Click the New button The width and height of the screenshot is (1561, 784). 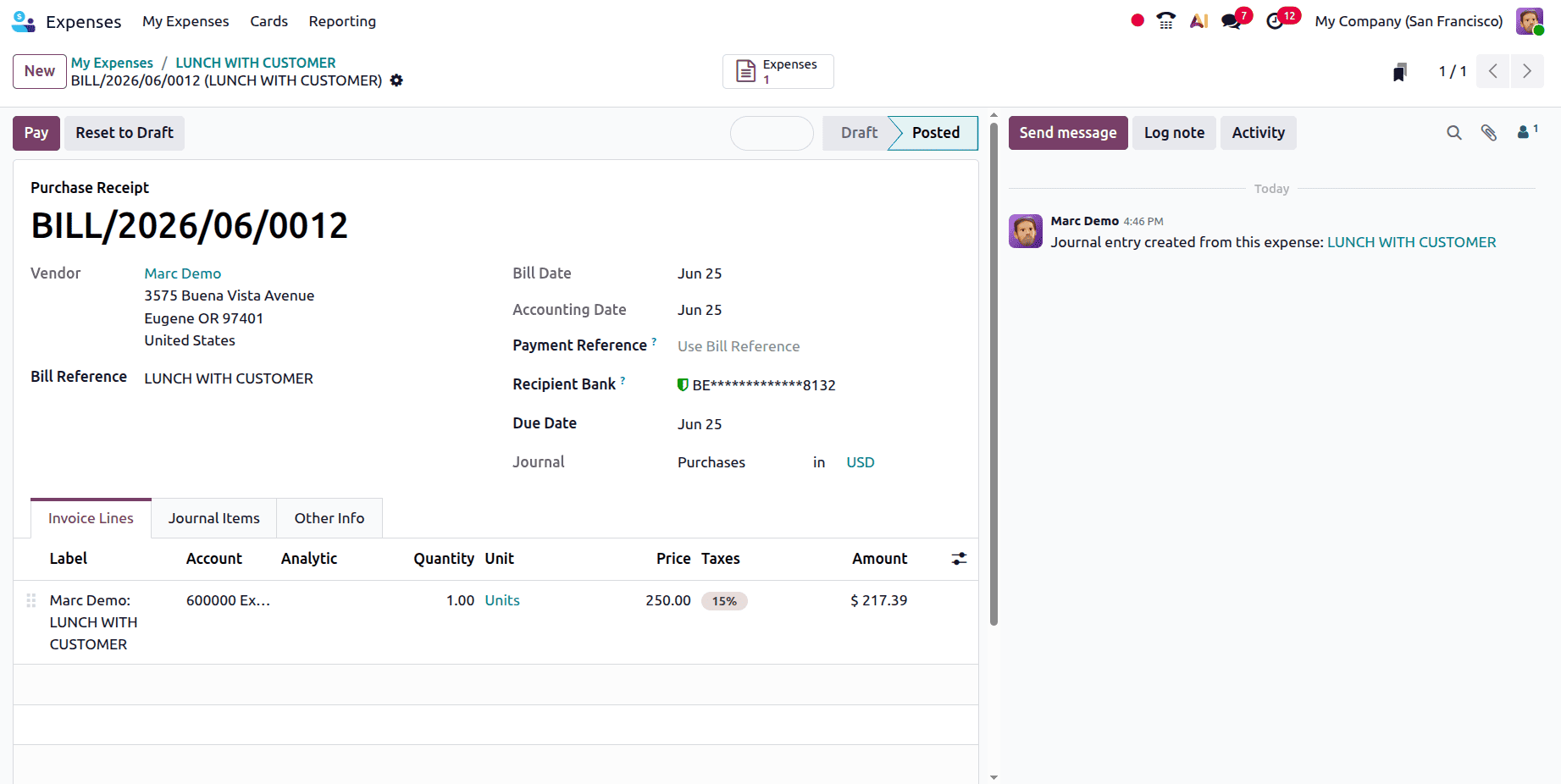40,71
